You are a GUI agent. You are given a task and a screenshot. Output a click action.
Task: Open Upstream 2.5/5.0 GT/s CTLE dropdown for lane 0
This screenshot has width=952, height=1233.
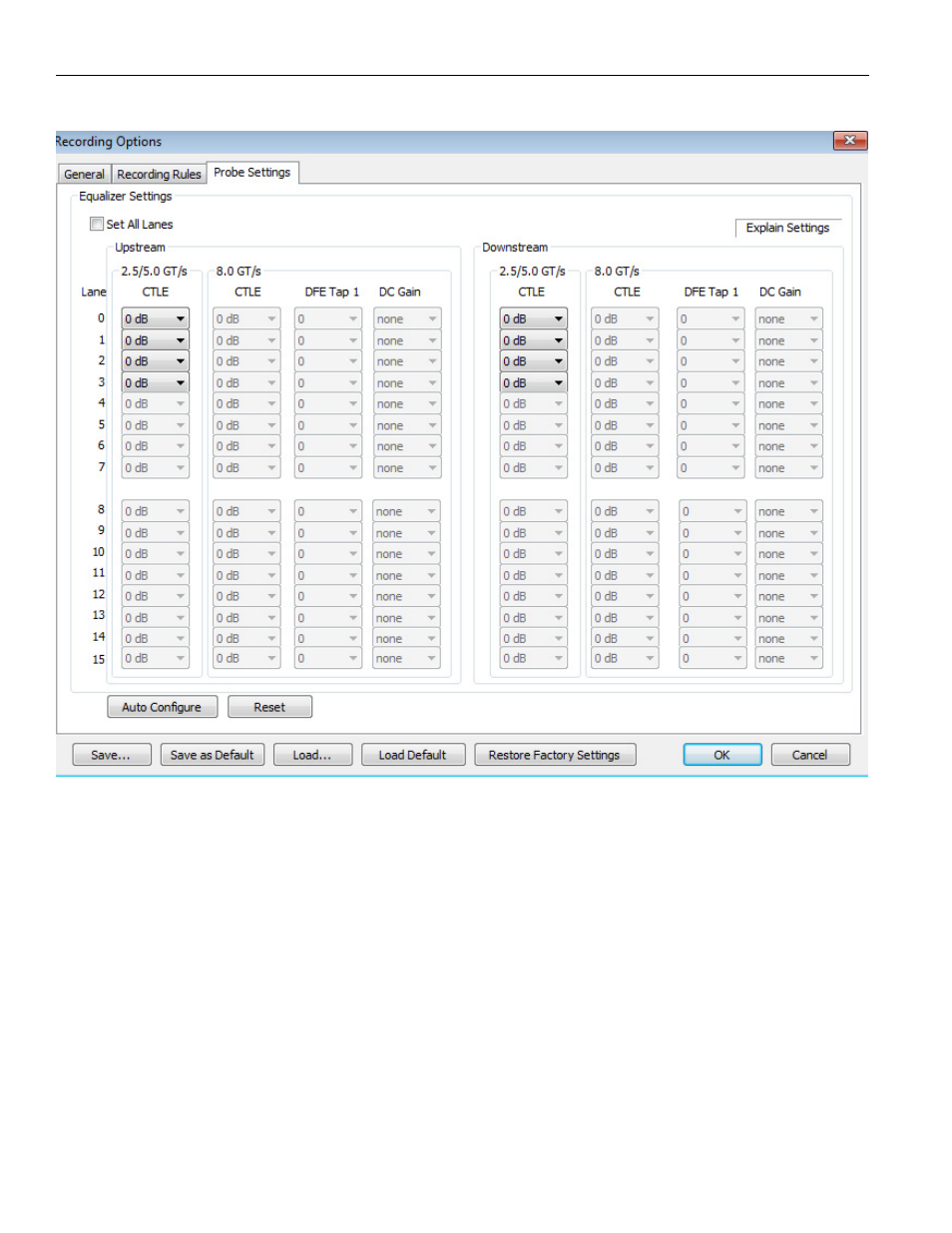pos(156,319)
